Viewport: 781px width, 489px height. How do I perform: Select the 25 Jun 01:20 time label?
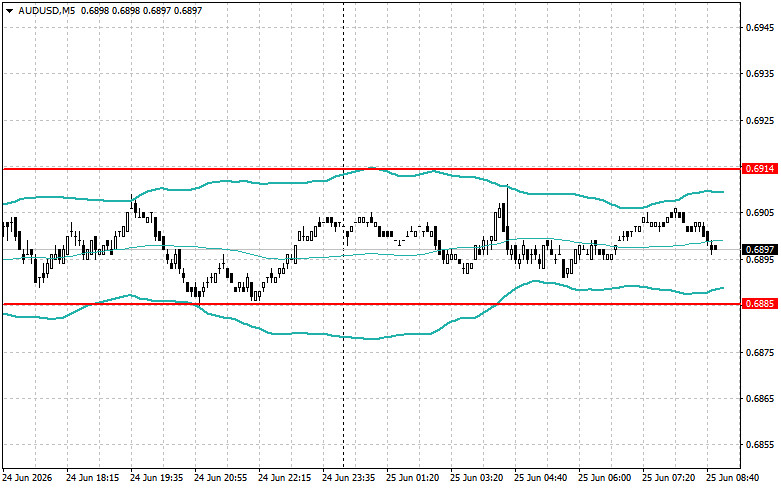(412, 478)
